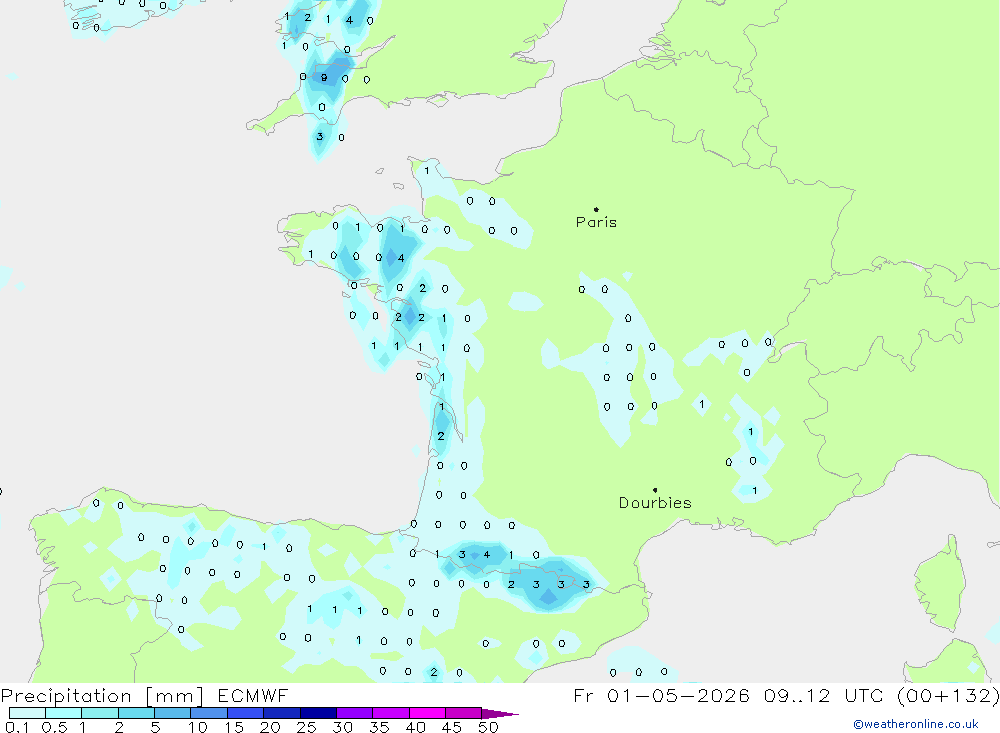Click the legend label 50
The image size is (1000, 733).
tap(488, 727)
